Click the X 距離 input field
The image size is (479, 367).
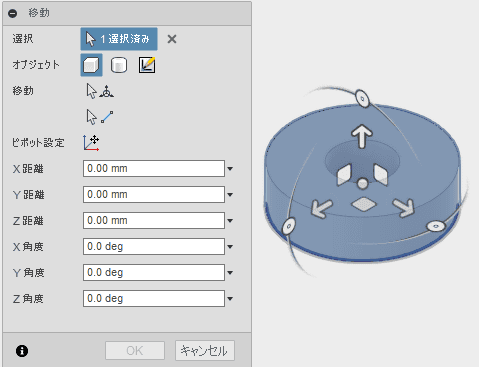(154, 169)
